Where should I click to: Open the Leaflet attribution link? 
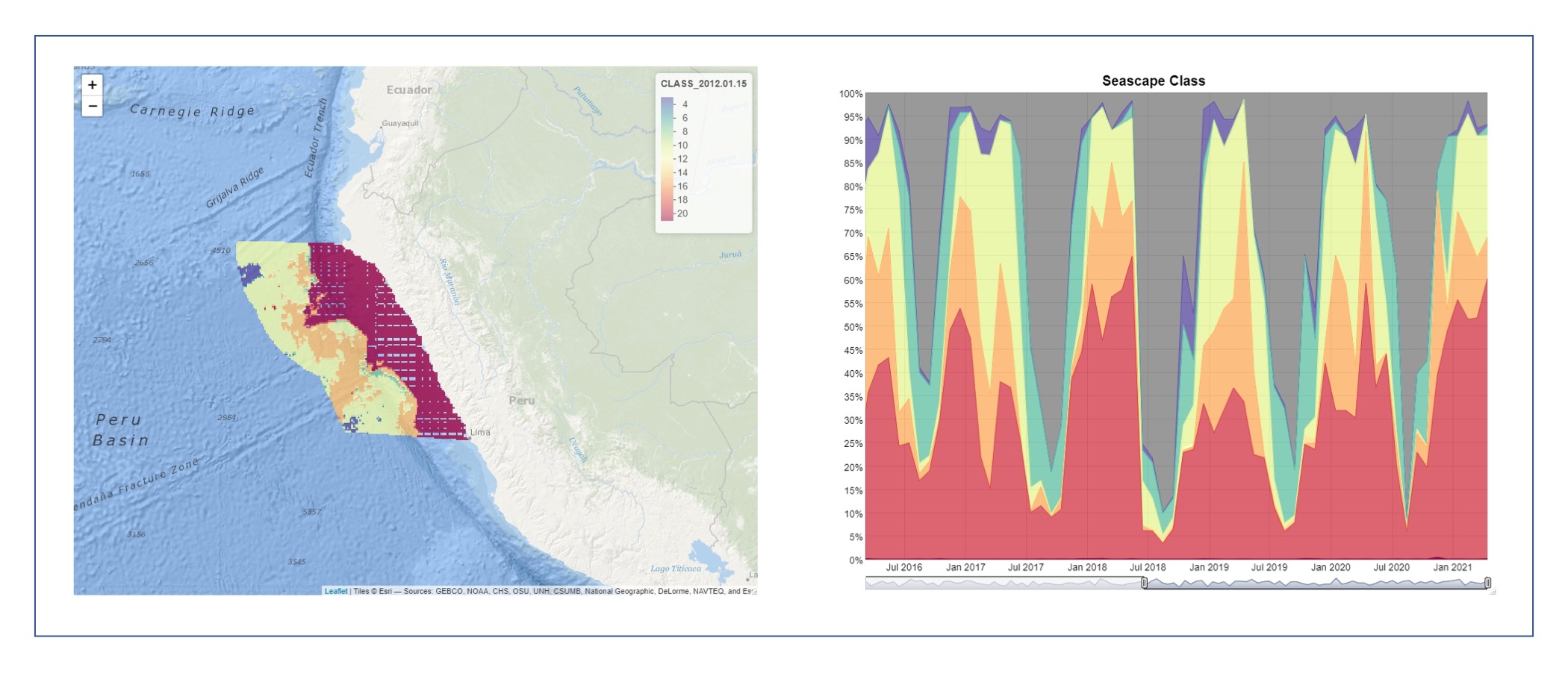click(335, 591)
